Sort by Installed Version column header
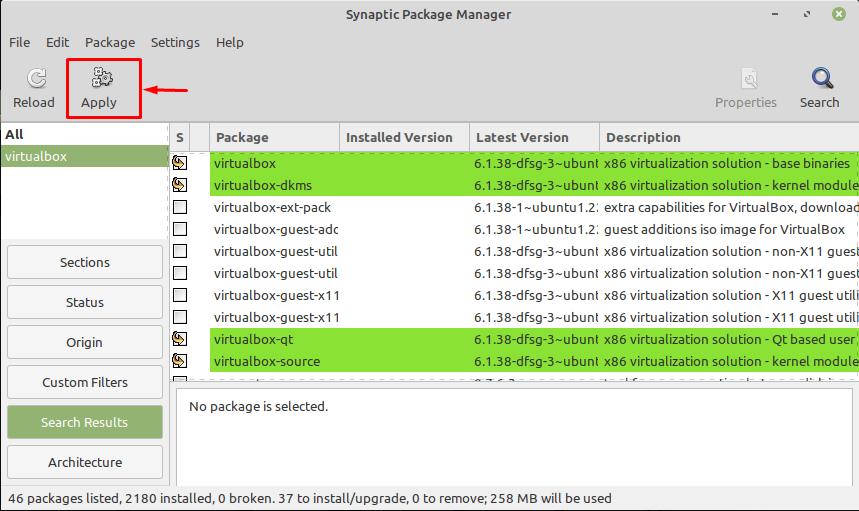 (404, 137)
